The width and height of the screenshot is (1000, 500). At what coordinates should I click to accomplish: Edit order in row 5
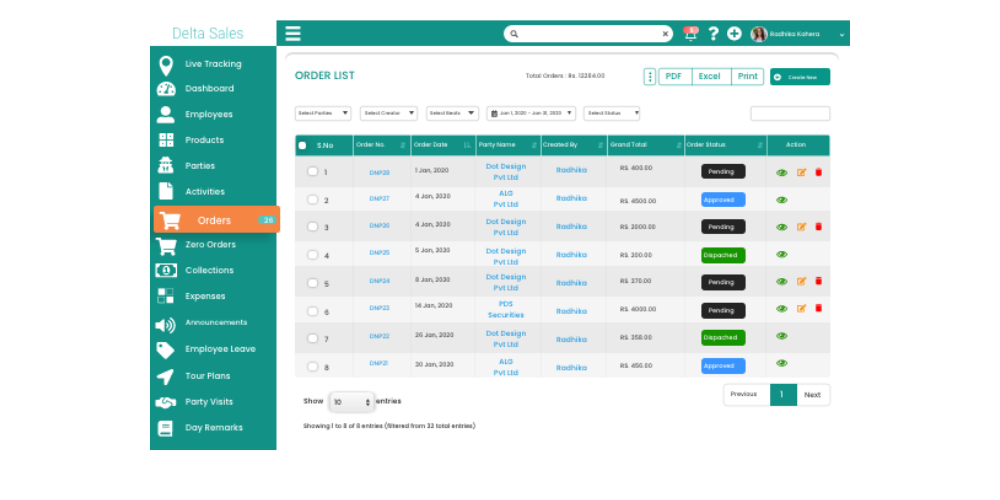(802, 281)
